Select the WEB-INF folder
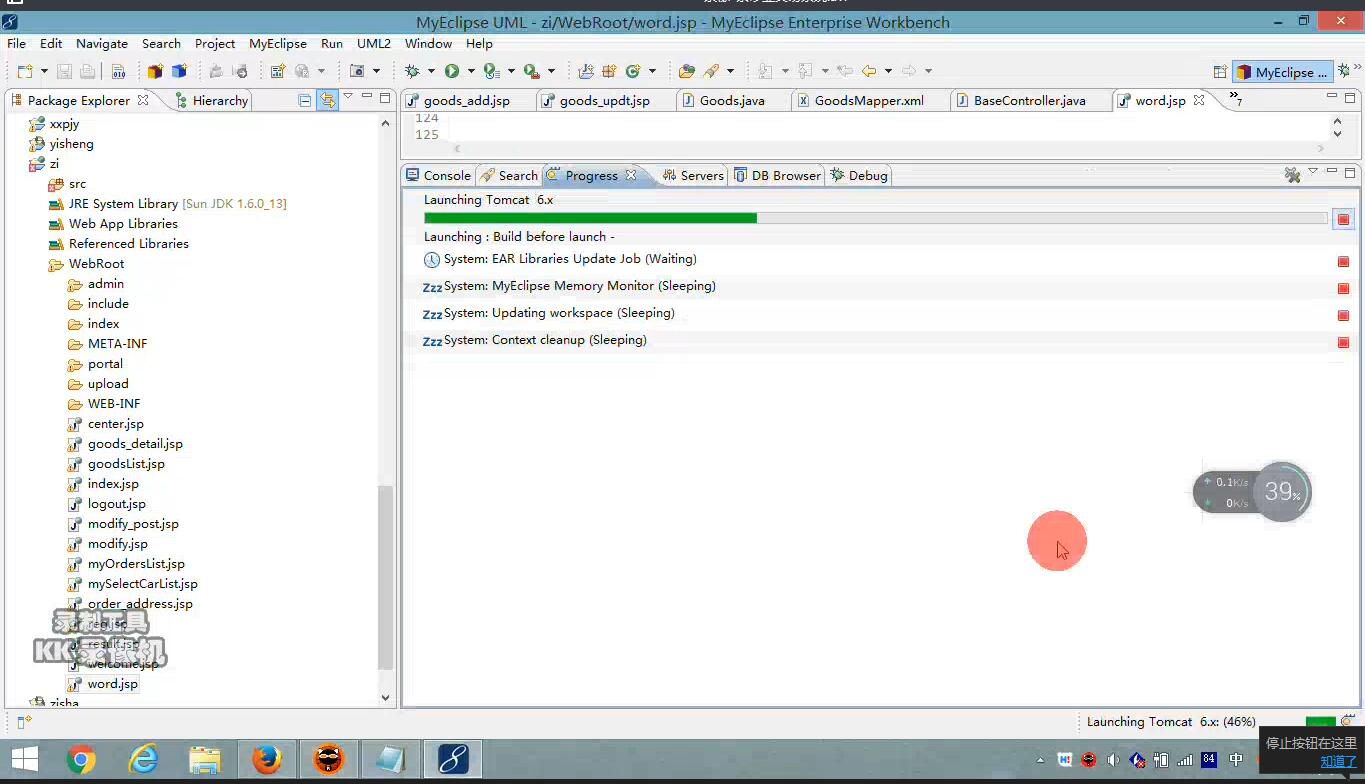This screenshot has width=1365, height=784. (114, 404)
